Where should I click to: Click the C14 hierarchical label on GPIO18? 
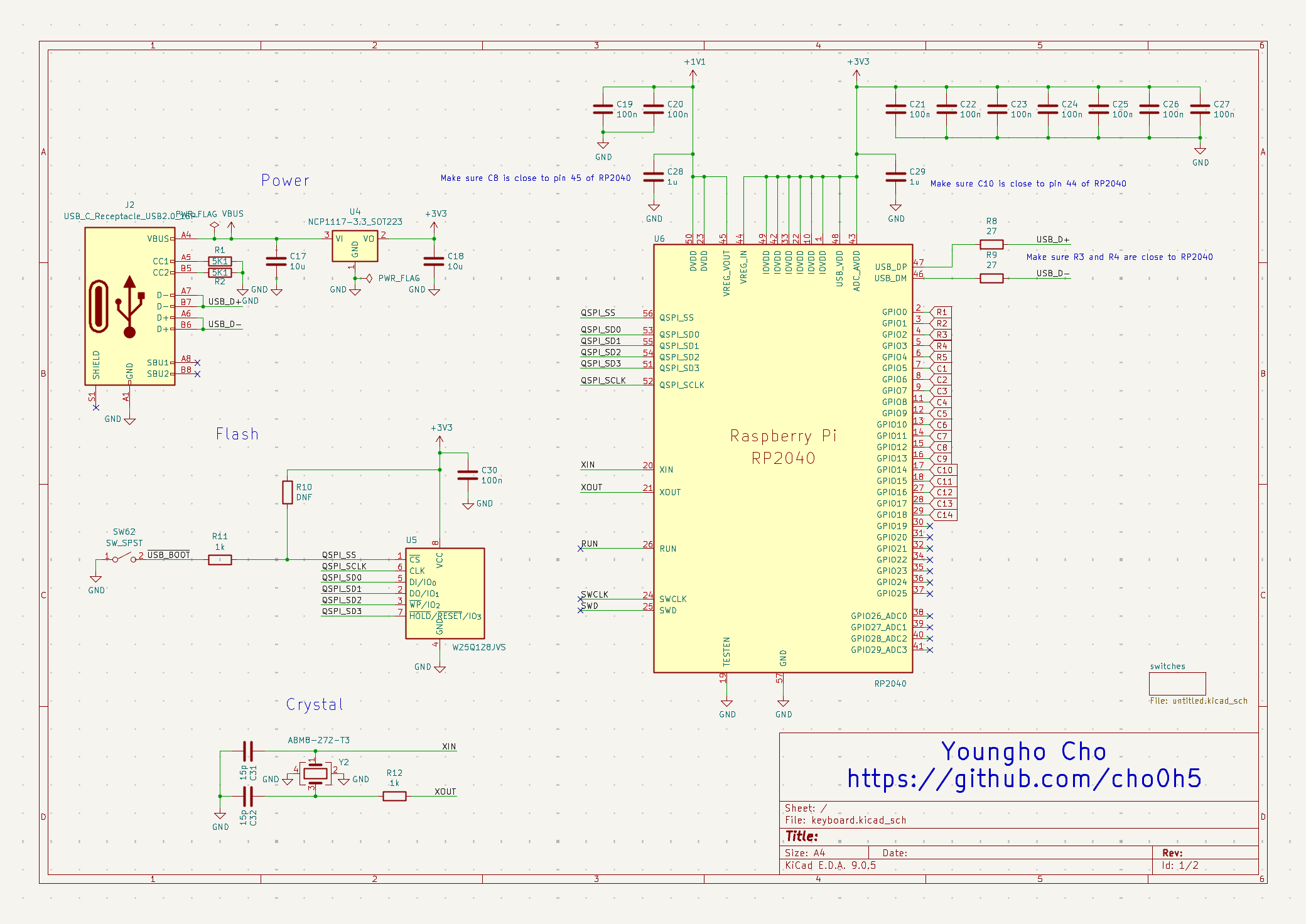pyautogui.click(x=944, y=515)
